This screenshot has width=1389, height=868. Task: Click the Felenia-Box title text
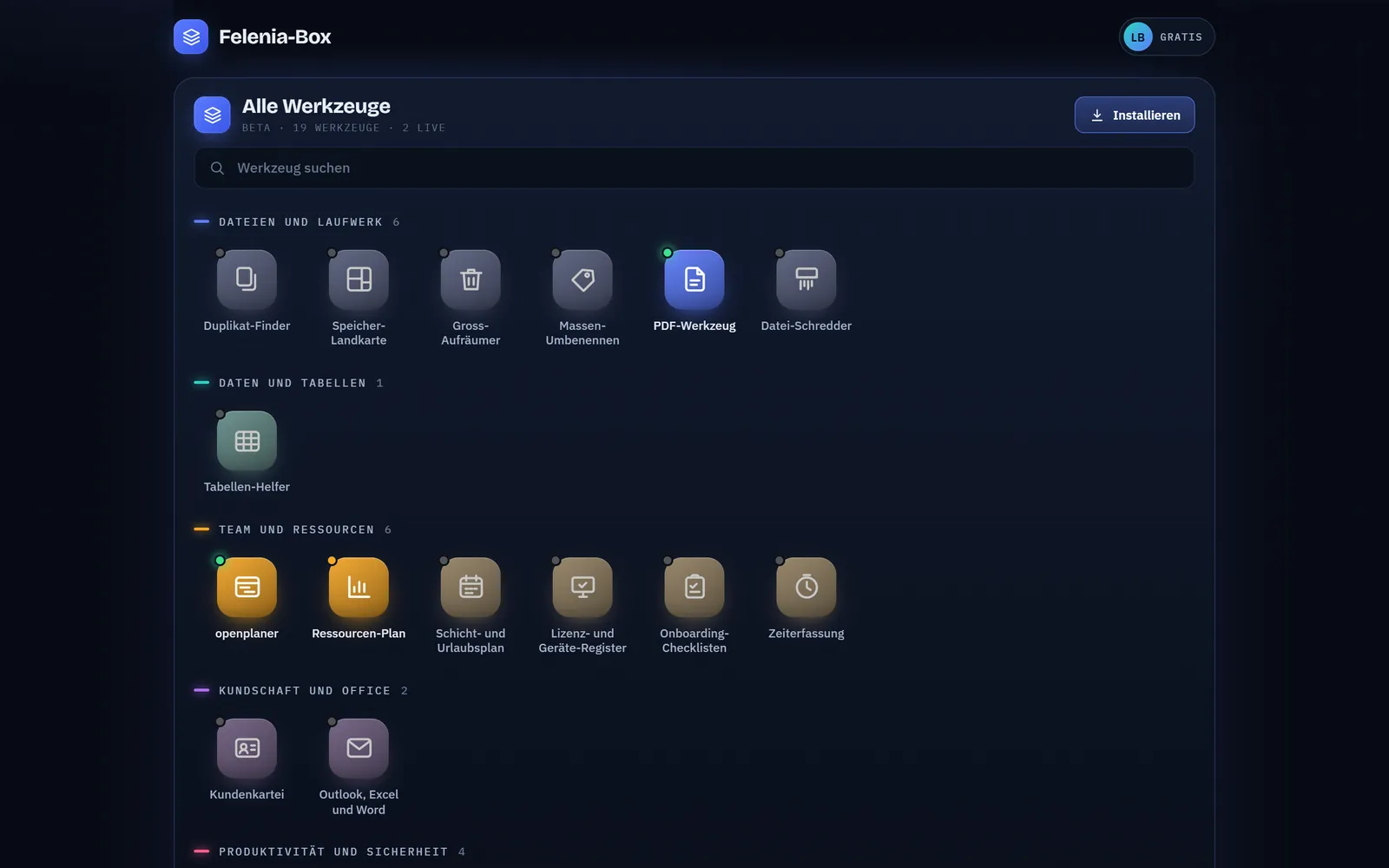click(275, 36)
